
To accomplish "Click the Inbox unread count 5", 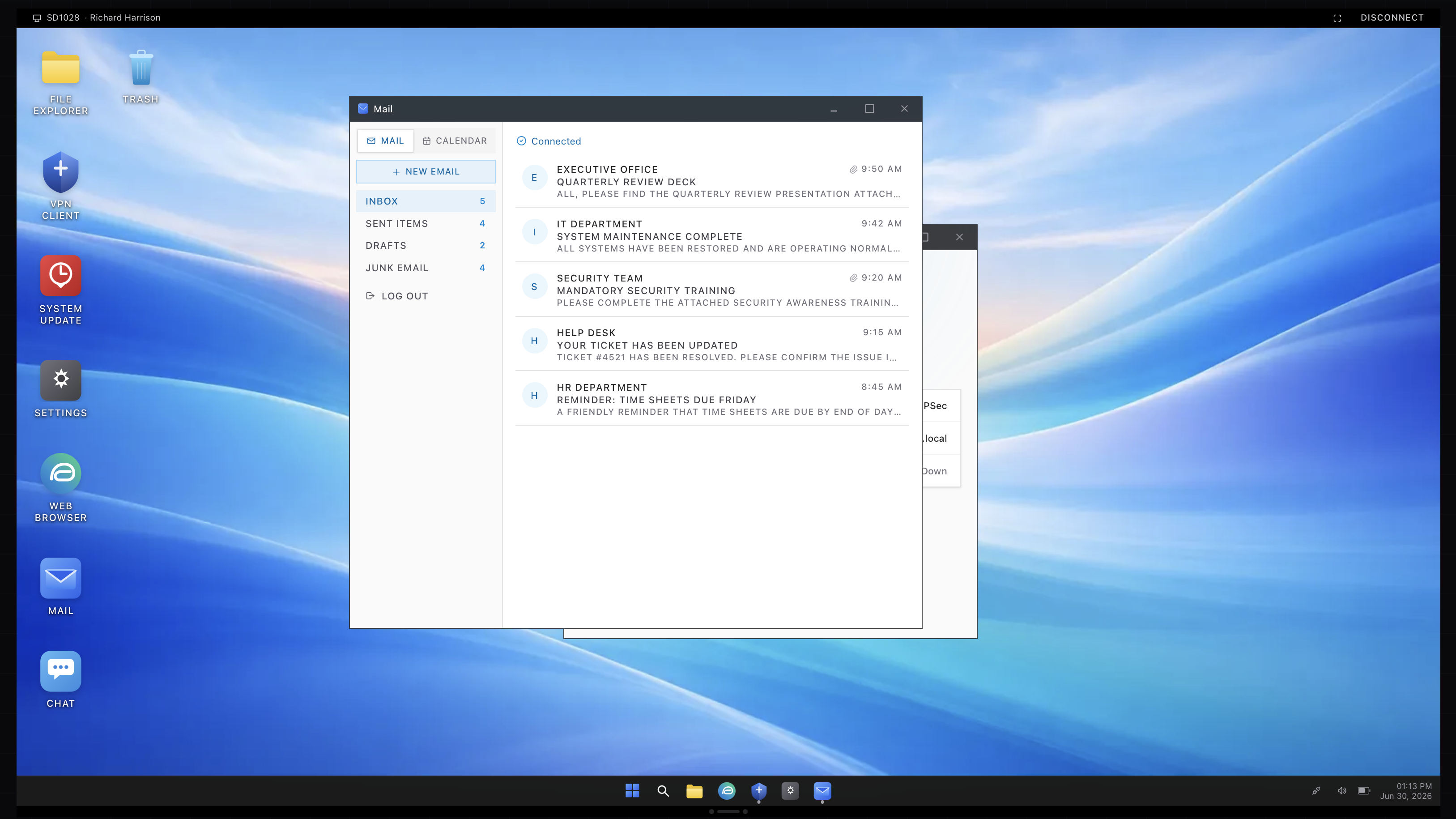I will click(x=482, y=201).
